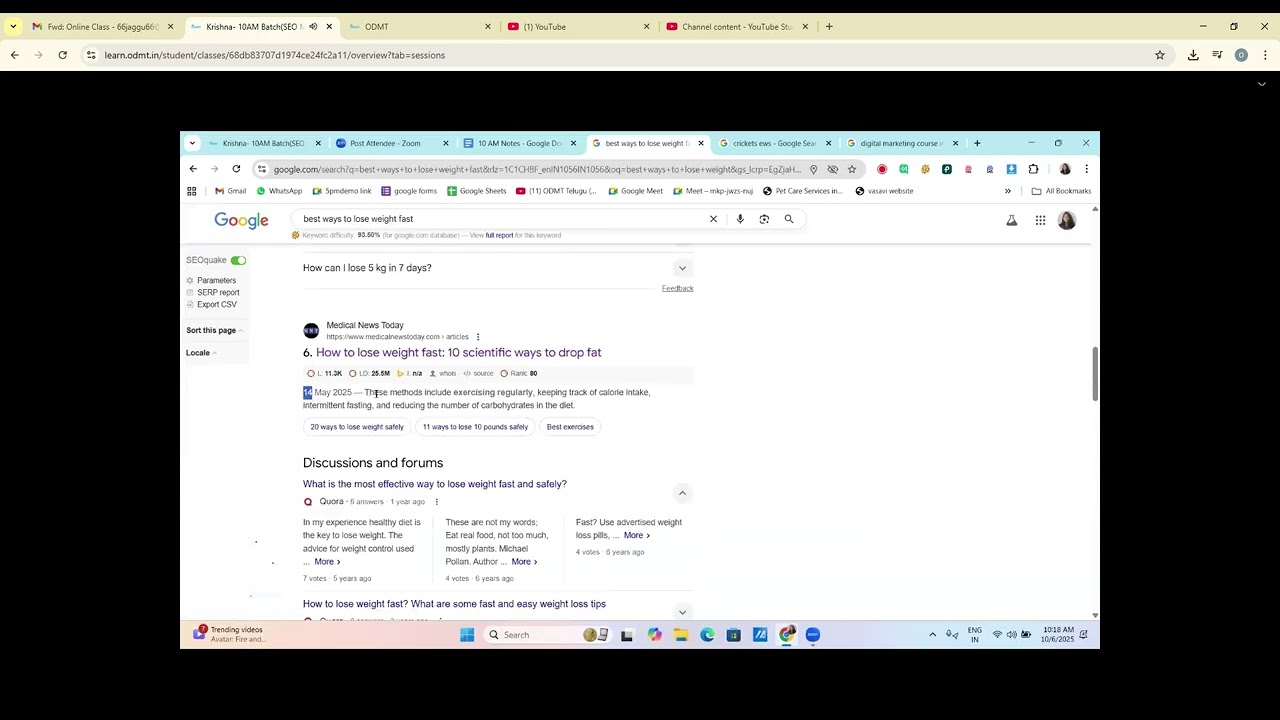Open the SEOquake 'full report' link

click(x=499, y=235)
